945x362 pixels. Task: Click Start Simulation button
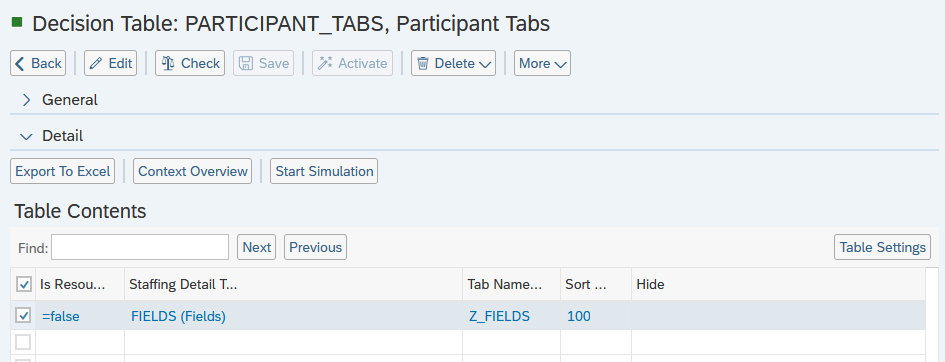(324, 171)
